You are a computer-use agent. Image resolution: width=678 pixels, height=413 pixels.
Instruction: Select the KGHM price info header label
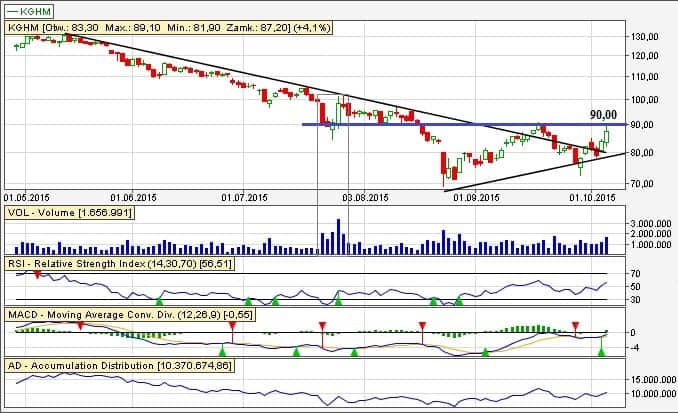click(x=149, y=28)
